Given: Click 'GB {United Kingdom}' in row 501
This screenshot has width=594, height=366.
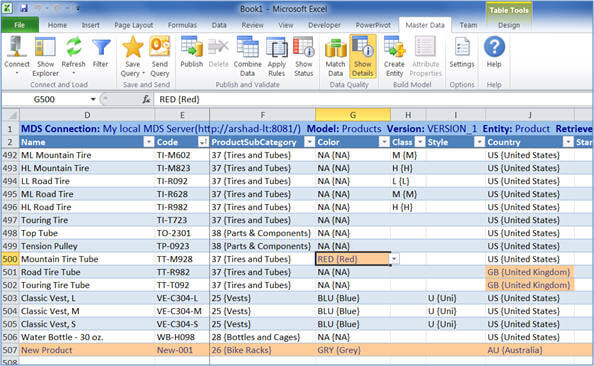Looking at the screenshot, I should coord(530,272).
